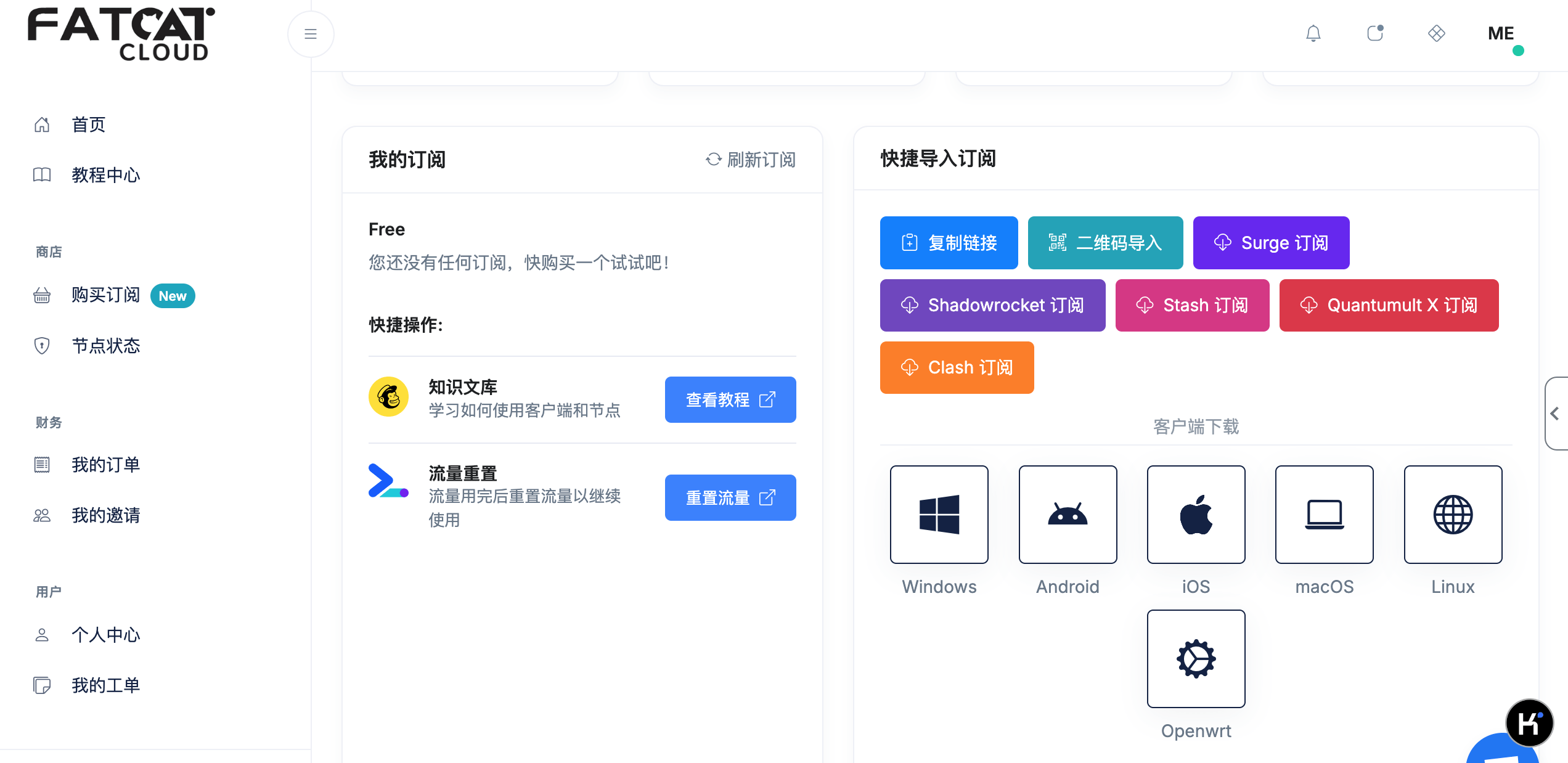Click the book icon for 教程中心
1568x763 pixels.
pos(42,175)
